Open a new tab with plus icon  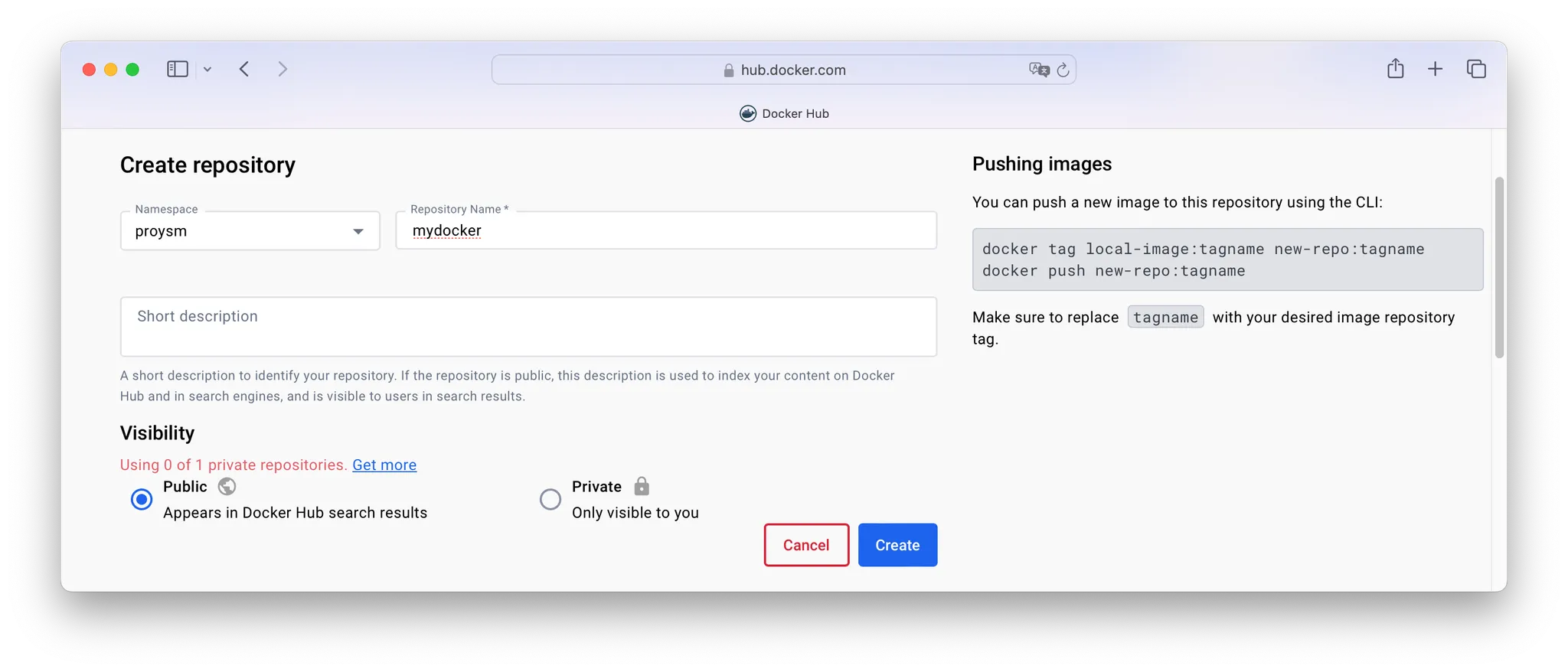coord(1436,69)
